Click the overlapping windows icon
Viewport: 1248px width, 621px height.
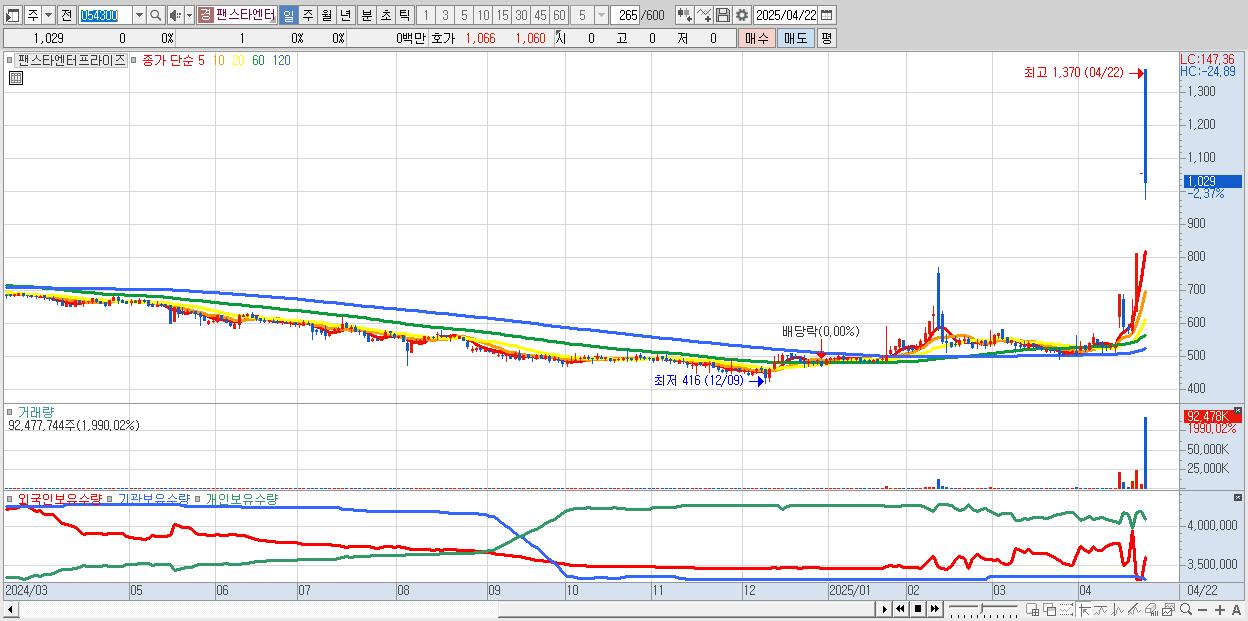[x=1050, y=609]
